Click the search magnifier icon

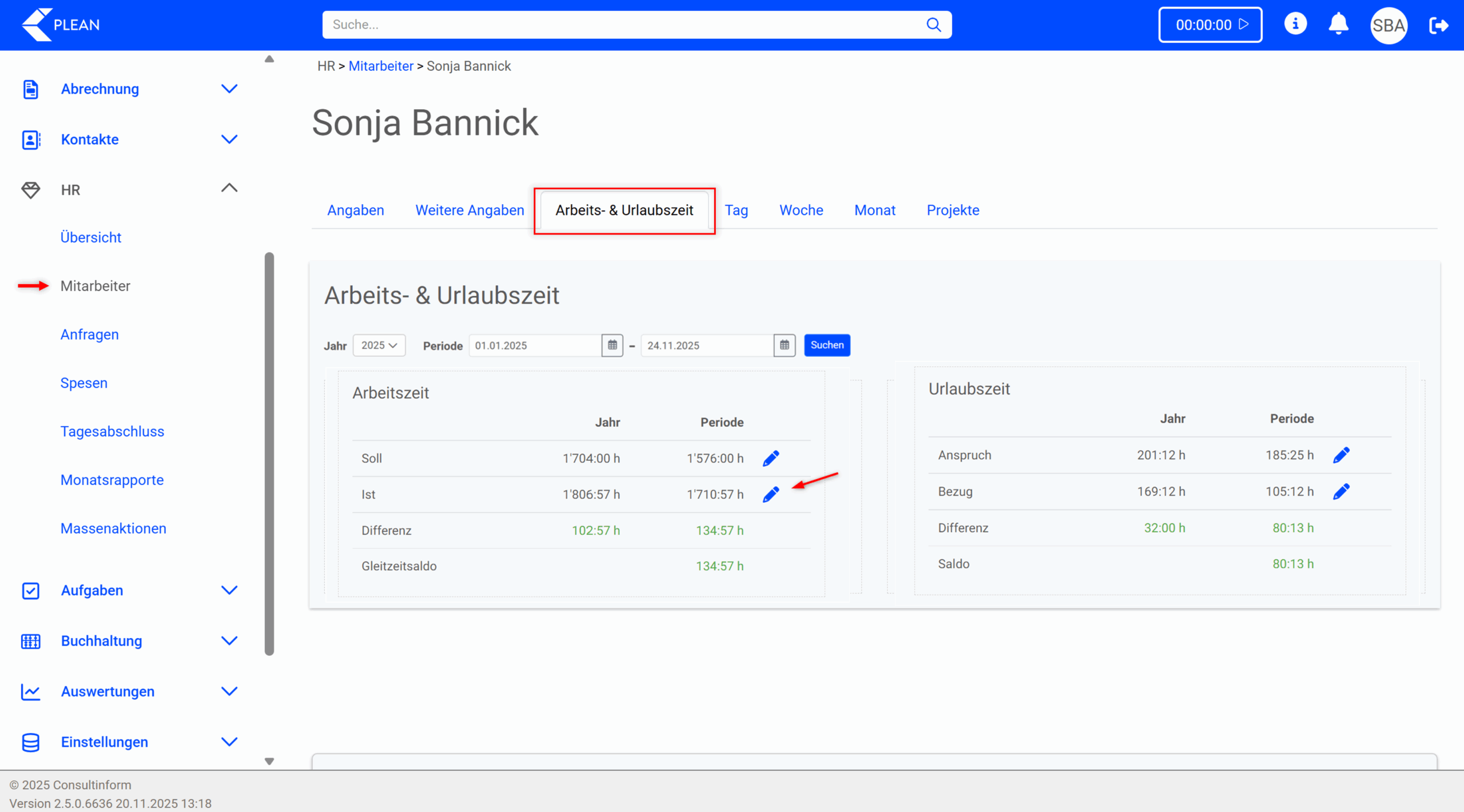933,25
